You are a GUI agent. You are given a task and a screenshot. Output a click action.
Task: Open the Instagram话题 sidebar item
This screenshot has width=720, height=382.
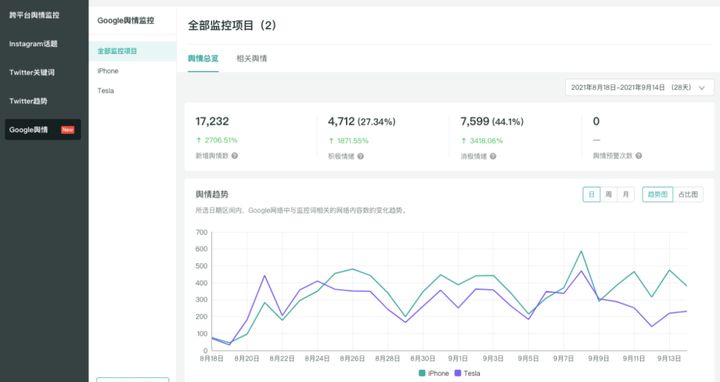pyautogui.click(x=33, y=44)
